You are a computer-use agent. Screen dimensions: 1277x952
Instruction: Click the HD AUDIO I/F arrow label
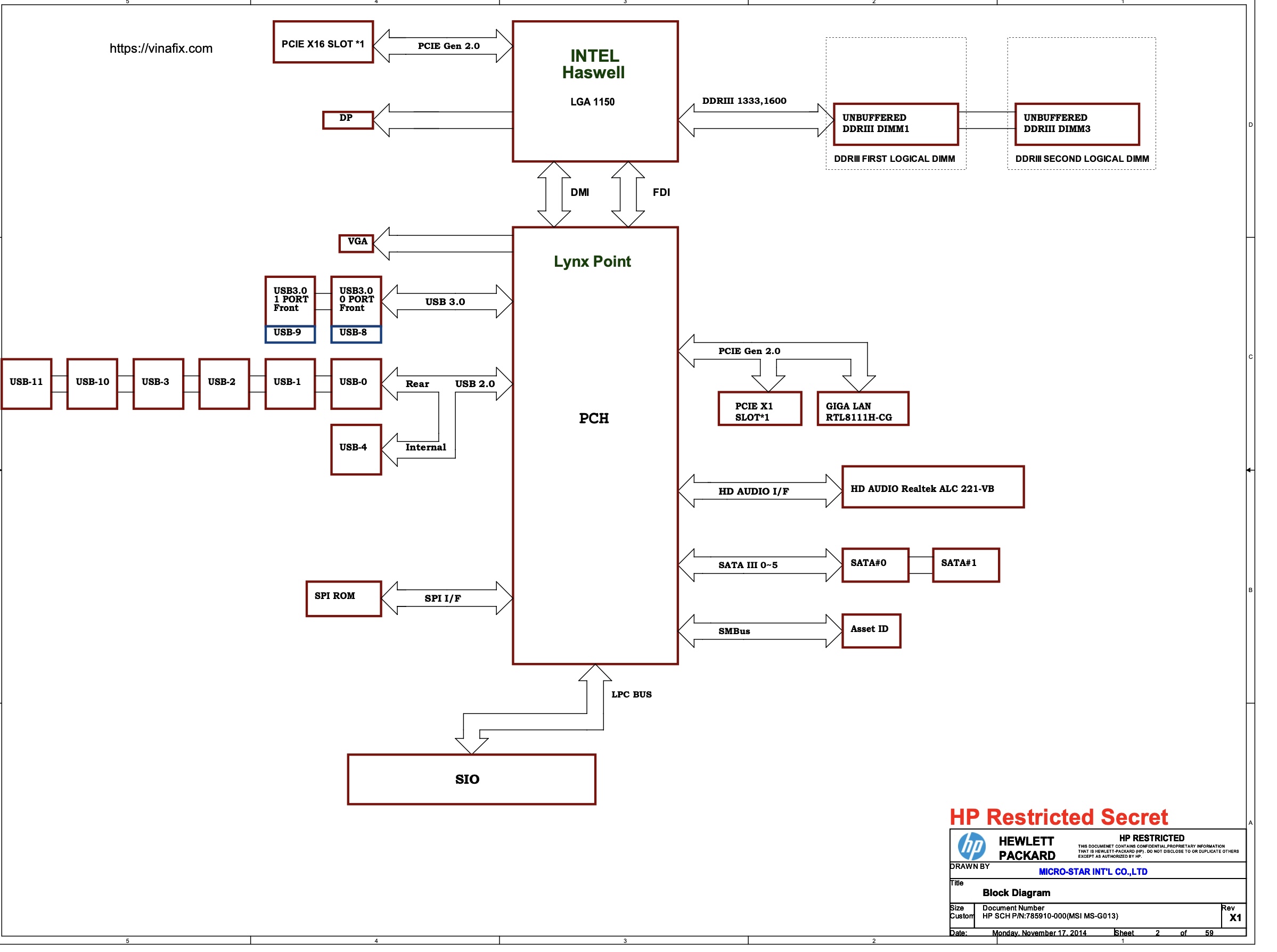753,491
